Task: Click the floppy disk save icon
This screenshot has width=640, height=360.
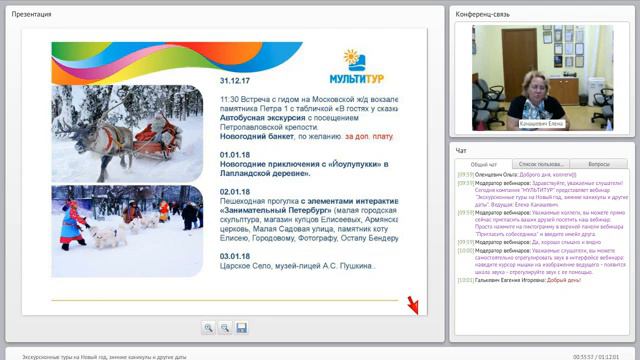Action: (x=242, y=328)
